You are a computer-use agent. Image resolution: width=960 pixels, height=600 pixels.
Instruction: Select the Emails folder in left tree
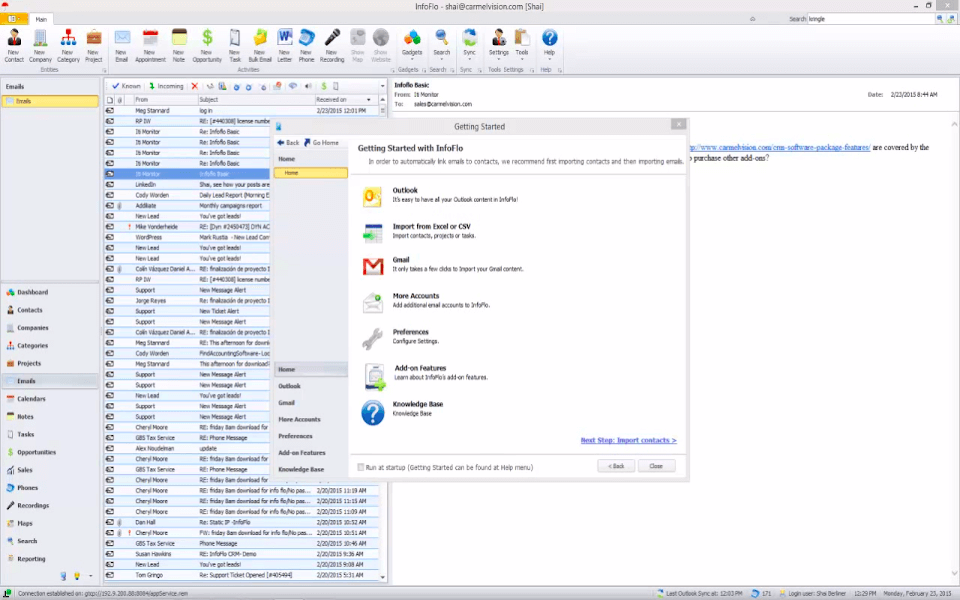point(50,101)
